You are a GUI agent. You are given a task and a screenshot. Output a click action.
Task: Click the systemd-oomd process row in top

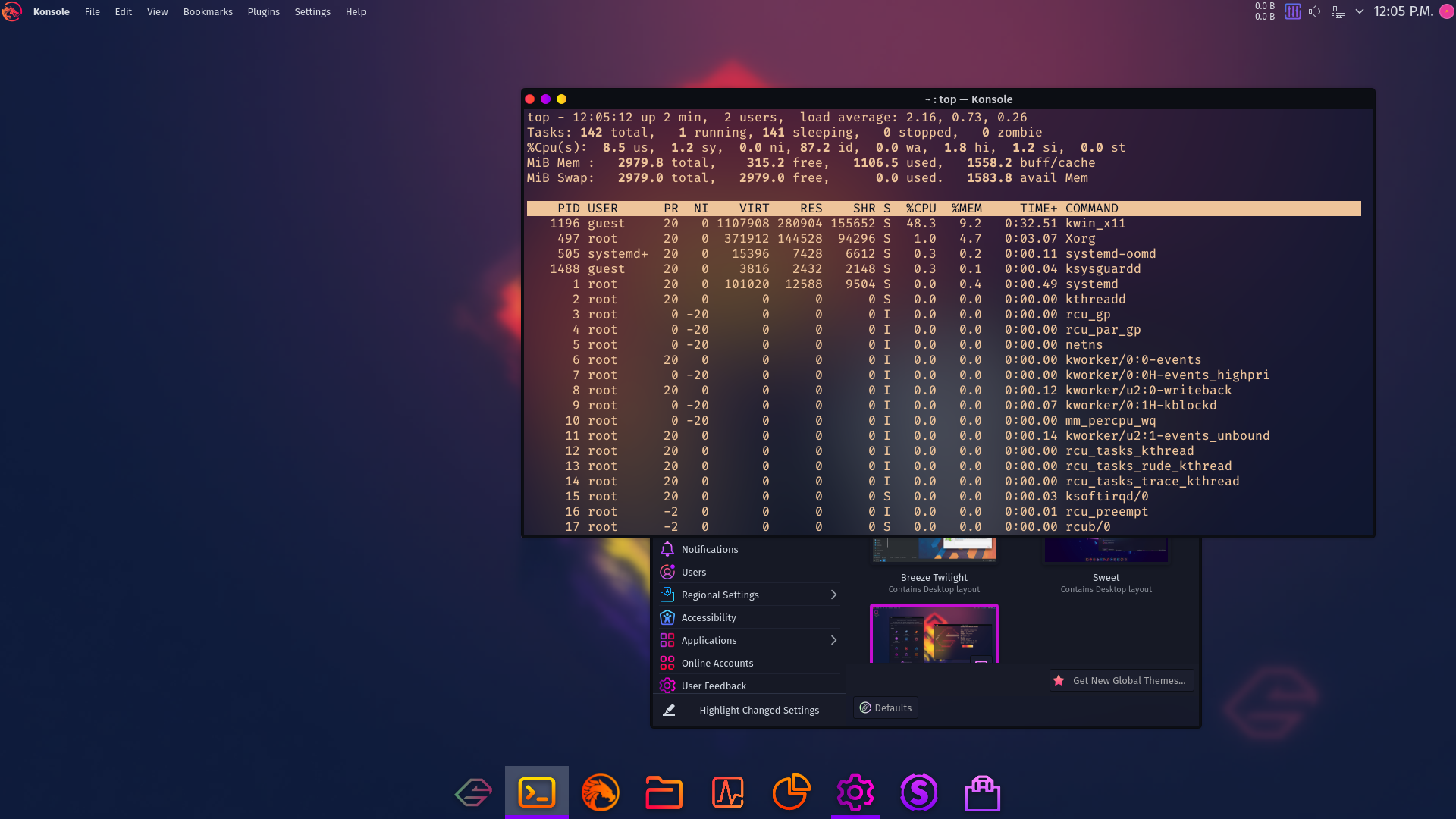point(944,254)
